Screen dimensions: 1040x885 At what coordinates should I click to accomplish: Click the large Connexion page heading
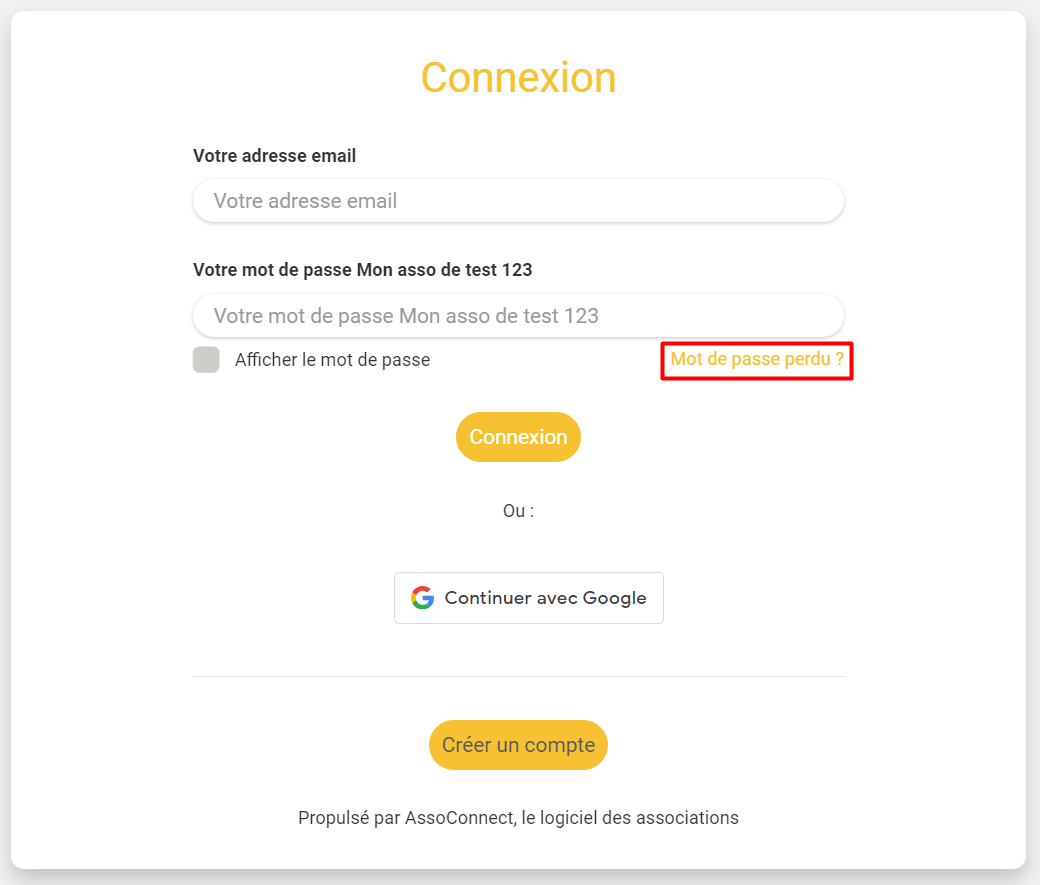[518, 78]
